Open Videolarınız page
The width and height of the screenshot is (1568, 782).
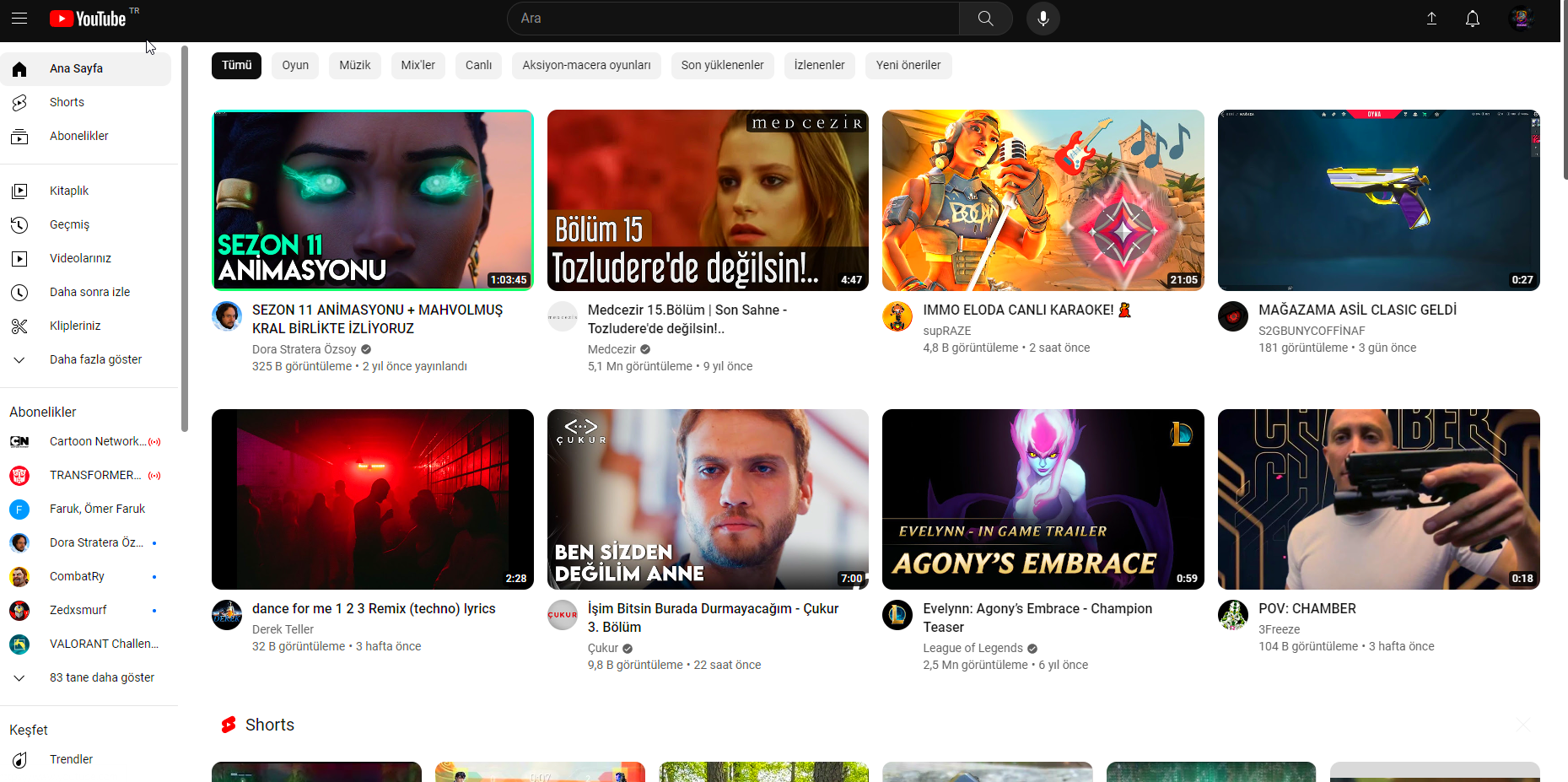click(86, 258)
